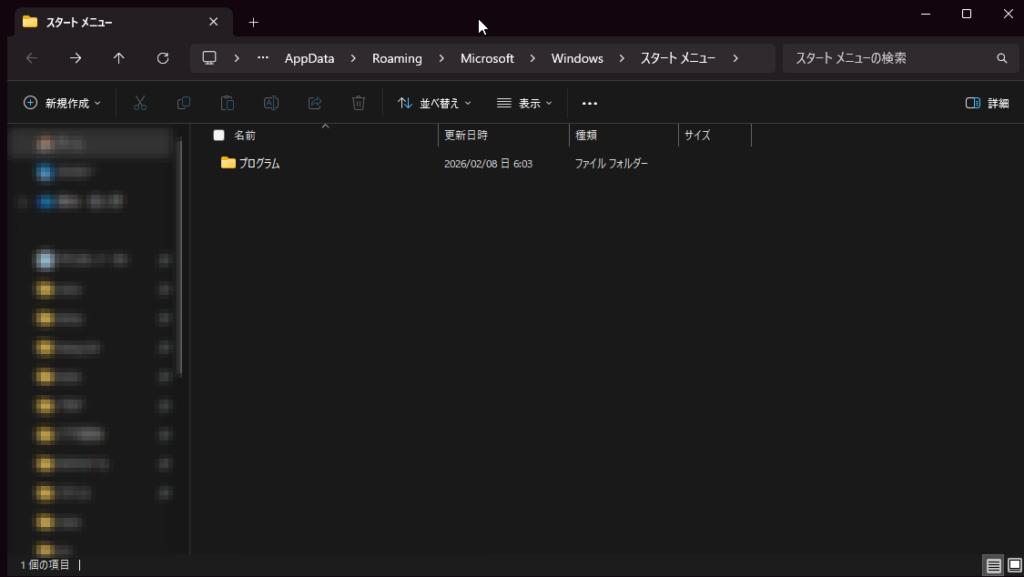Toggle the 詳細 details pane
Image resolution: width=1024 pixels, height=577 pixels.
pyautogui.click(x=986, y=103)
